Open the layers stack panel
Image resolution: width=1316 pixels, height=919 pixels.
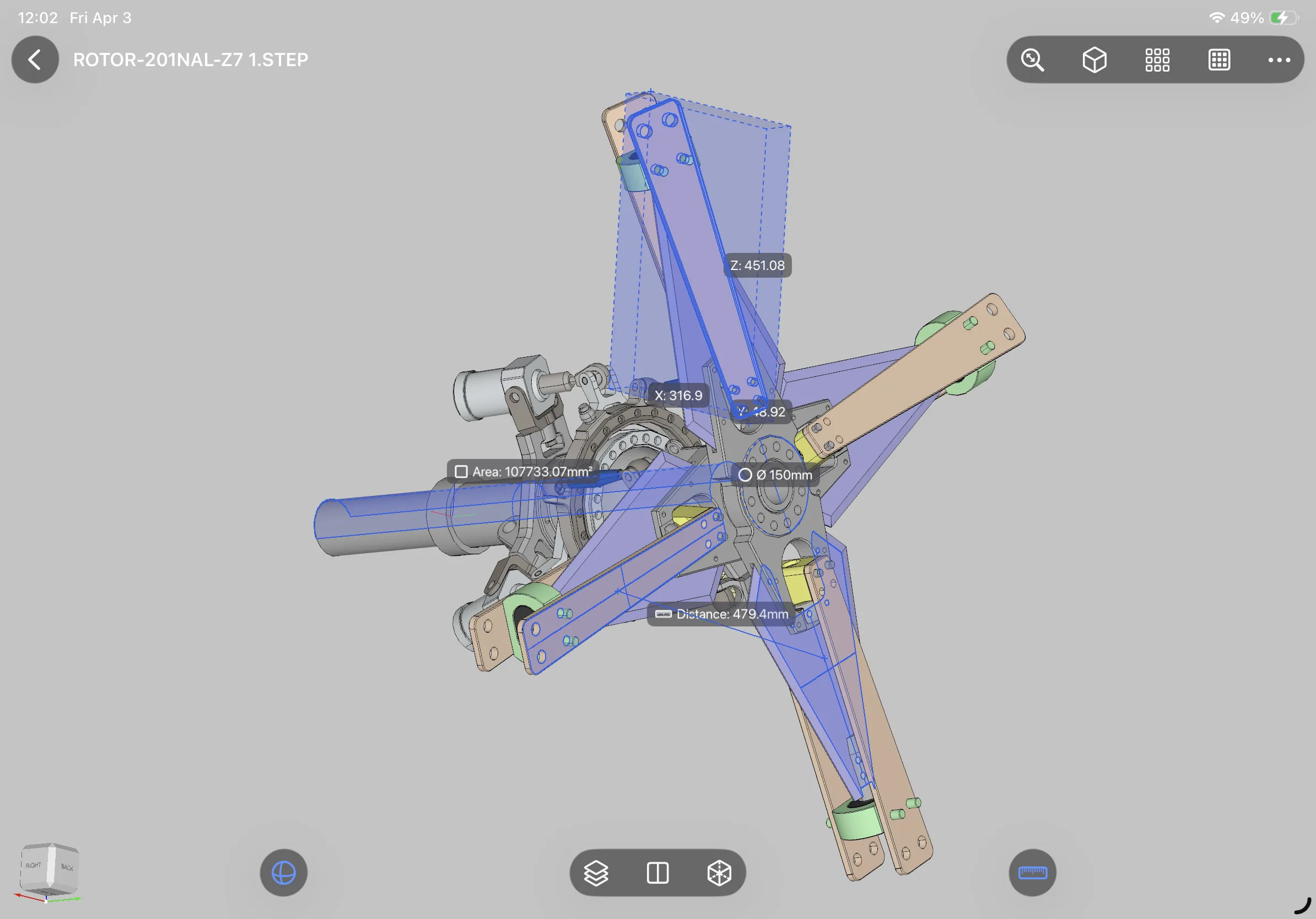596,873
